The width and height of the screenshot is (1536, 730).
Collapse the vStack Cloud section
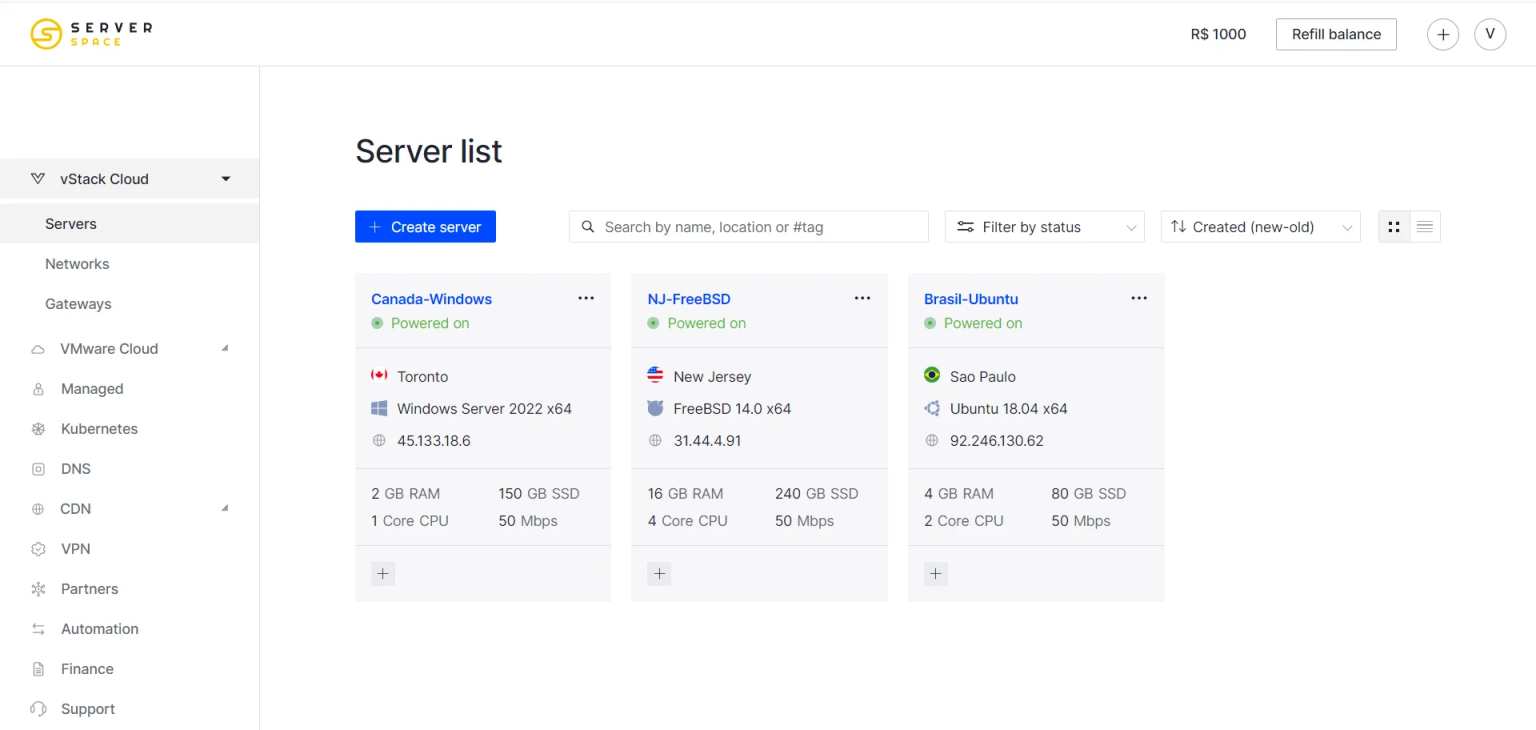pyautogui.click(x=225, y=178)
